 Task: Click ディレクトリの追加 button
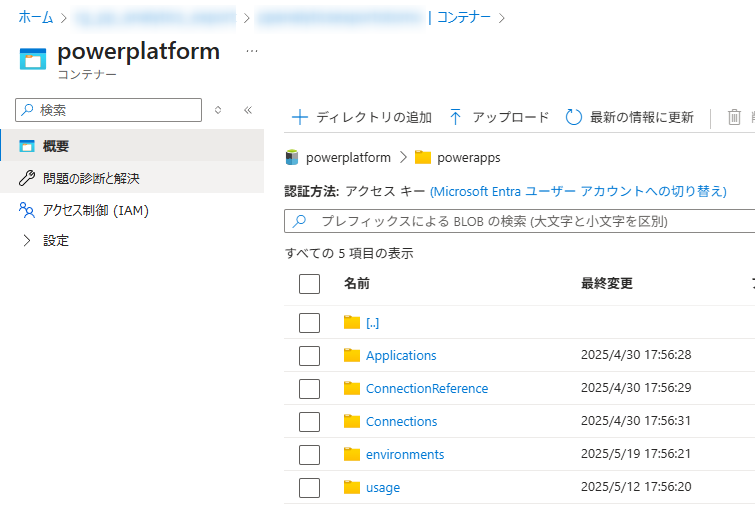tap(362, 117)
